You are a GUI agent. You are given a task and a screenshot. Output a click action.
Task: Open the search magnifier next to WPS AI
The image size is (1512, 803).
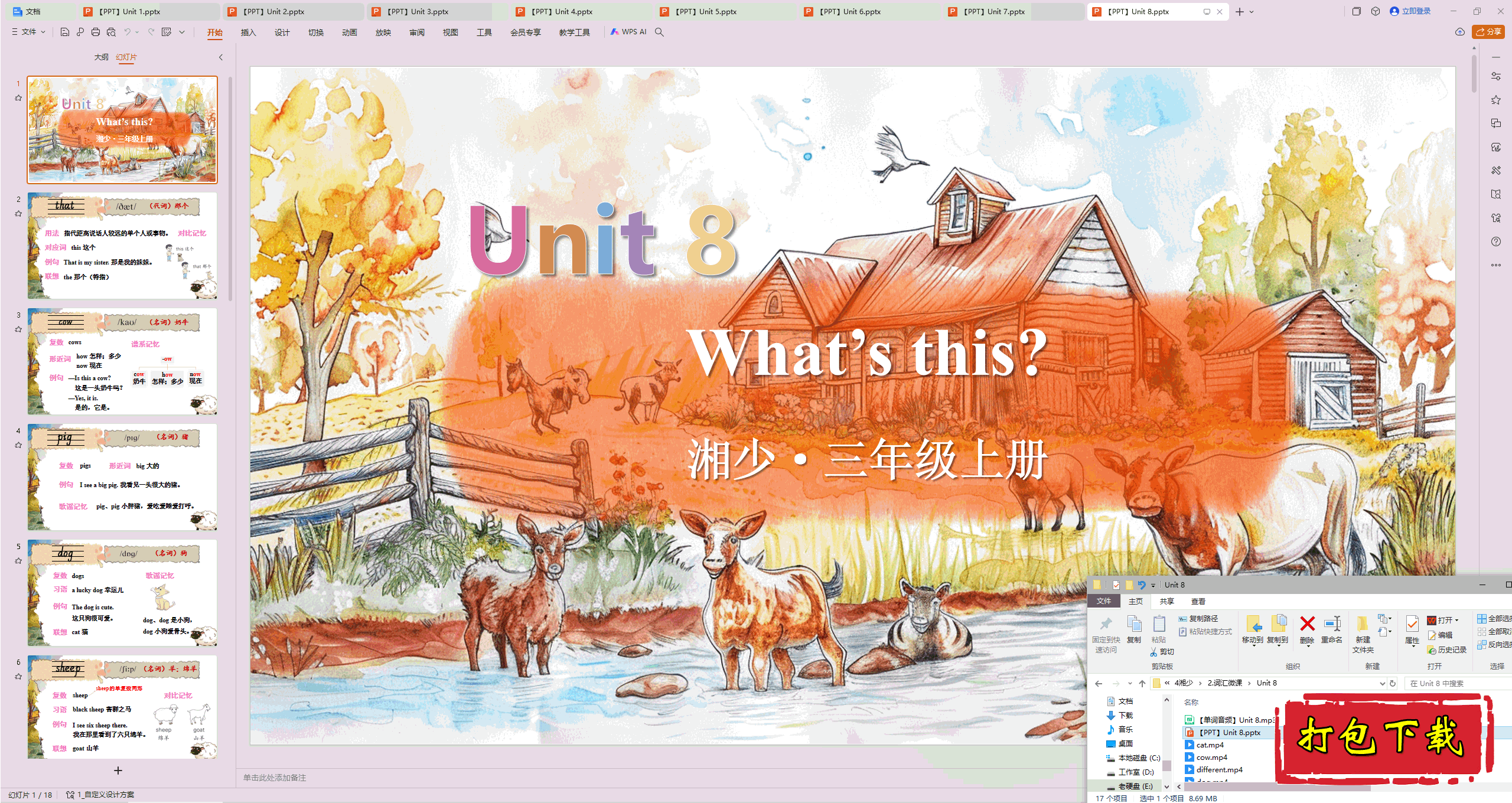click(659, 32)
